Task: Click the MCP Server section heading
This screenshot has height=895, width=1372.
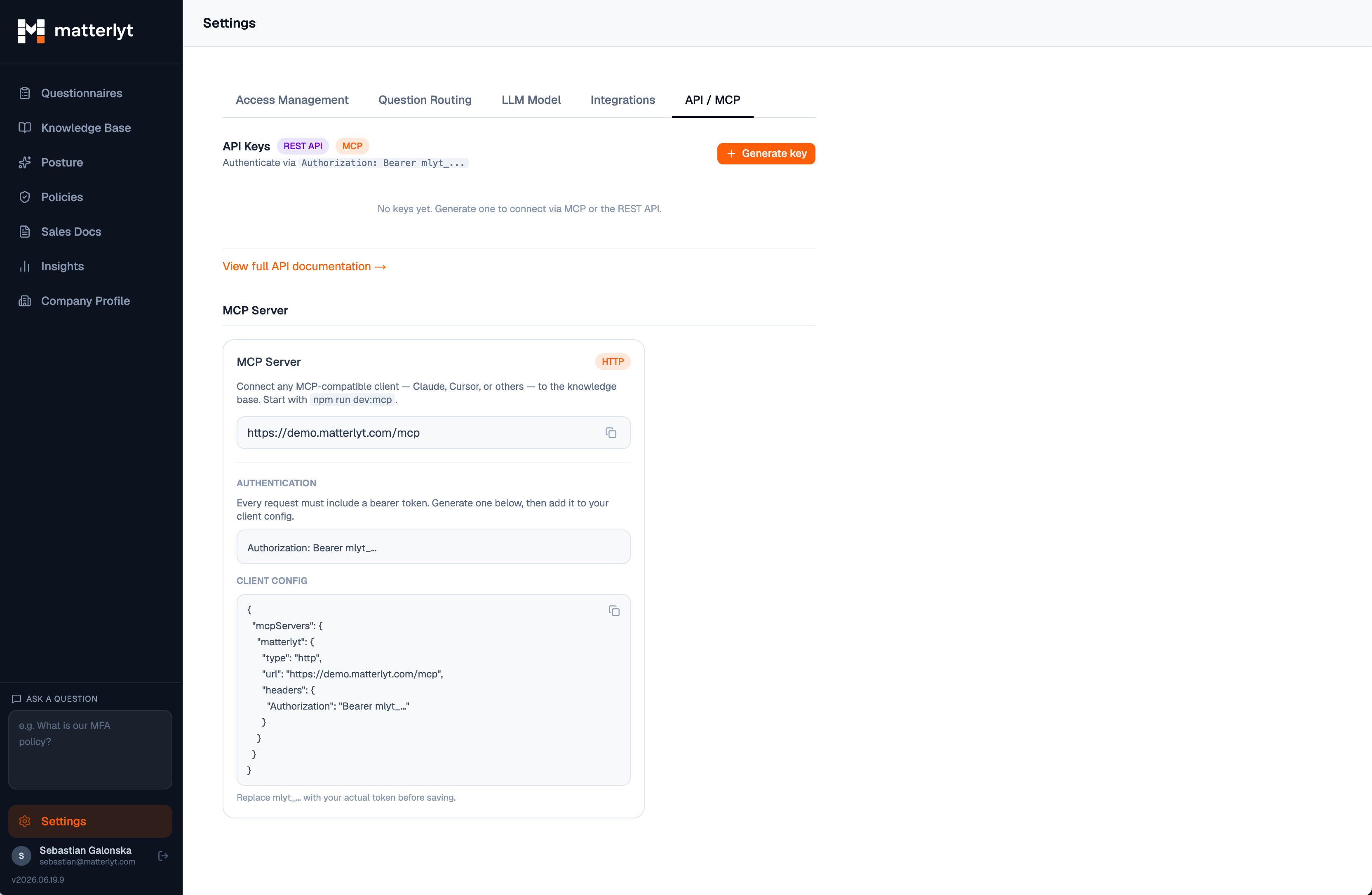Action: 255,311
